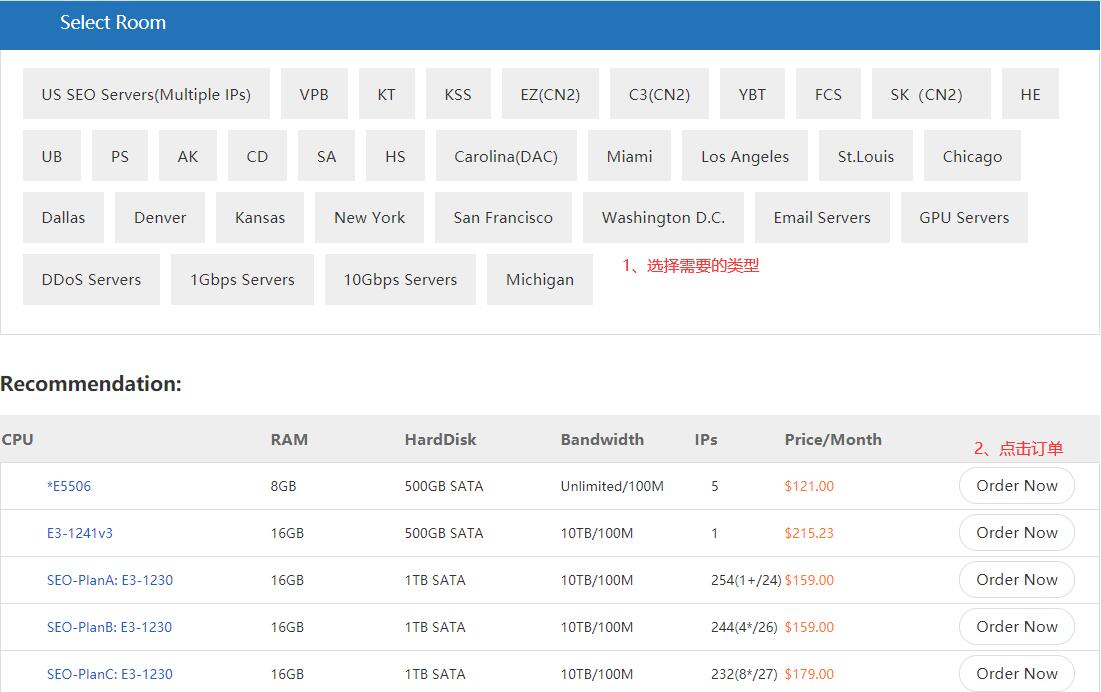Order the E3-1241v3 server at $215.23
The image size is (1101, 692).
click(1016, 533)
